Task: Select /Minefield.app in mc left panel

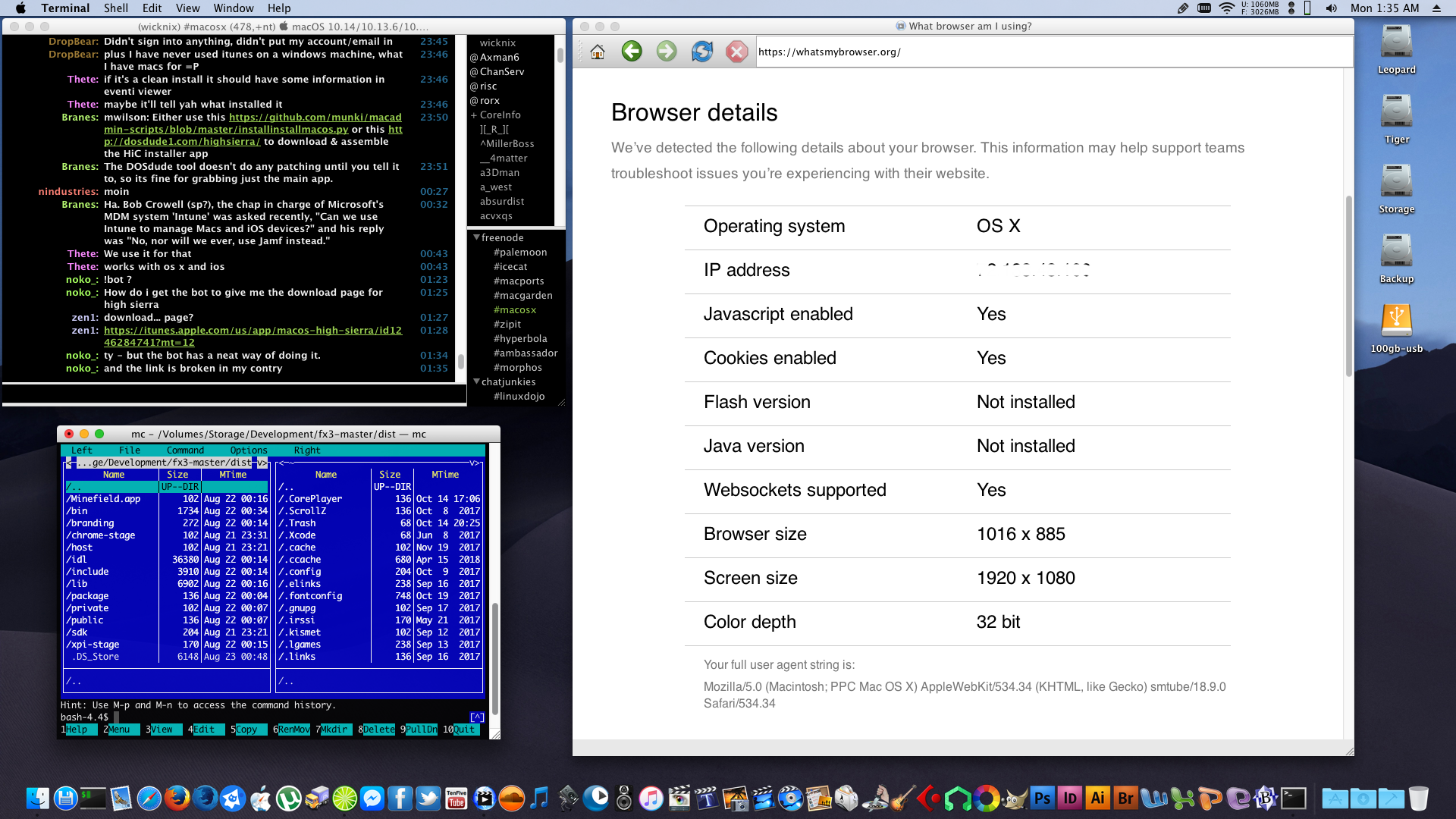Action: pyautogui.click(x=167, y=499)
